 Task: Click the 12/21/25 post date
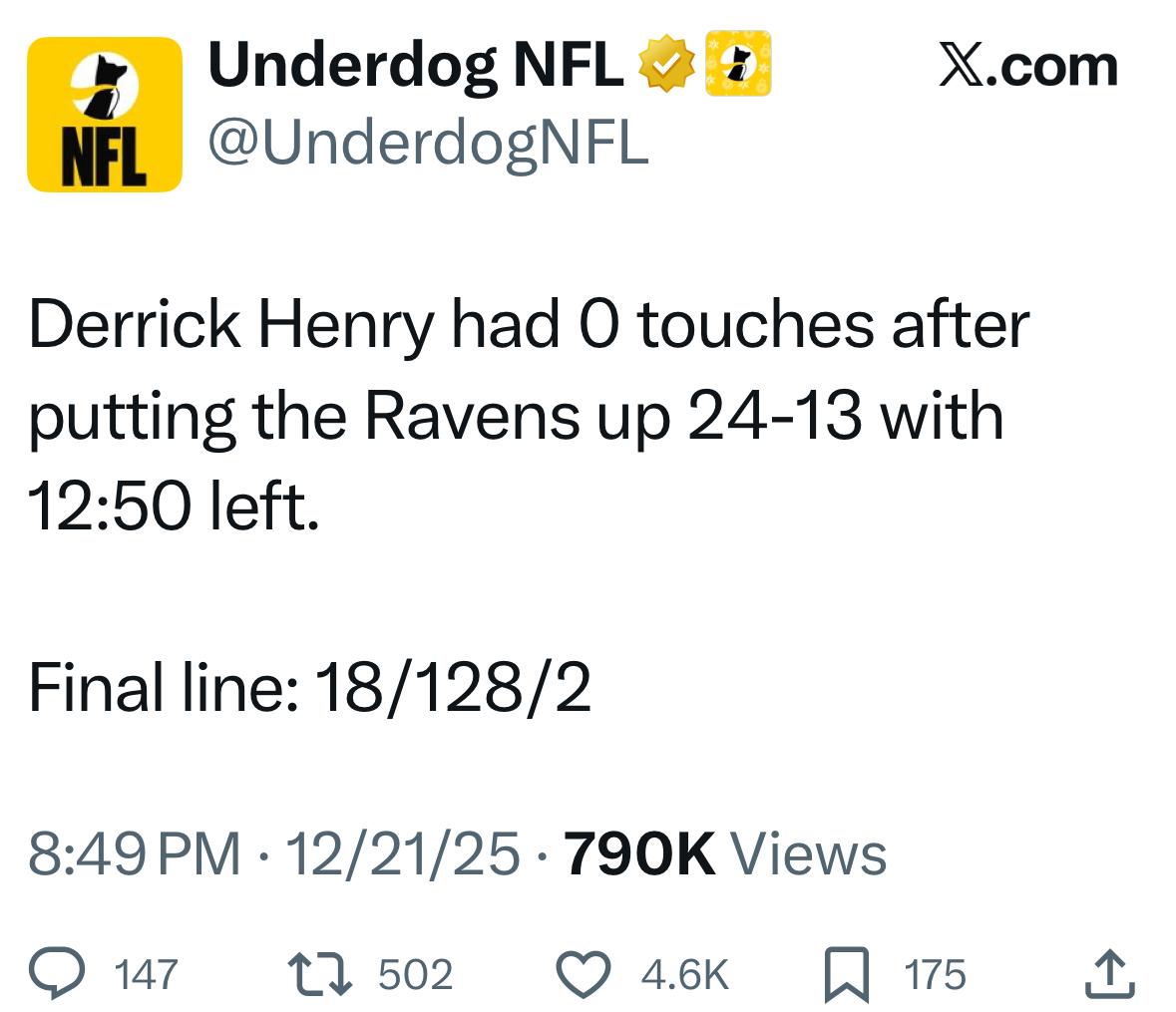(x=401, y=854)
